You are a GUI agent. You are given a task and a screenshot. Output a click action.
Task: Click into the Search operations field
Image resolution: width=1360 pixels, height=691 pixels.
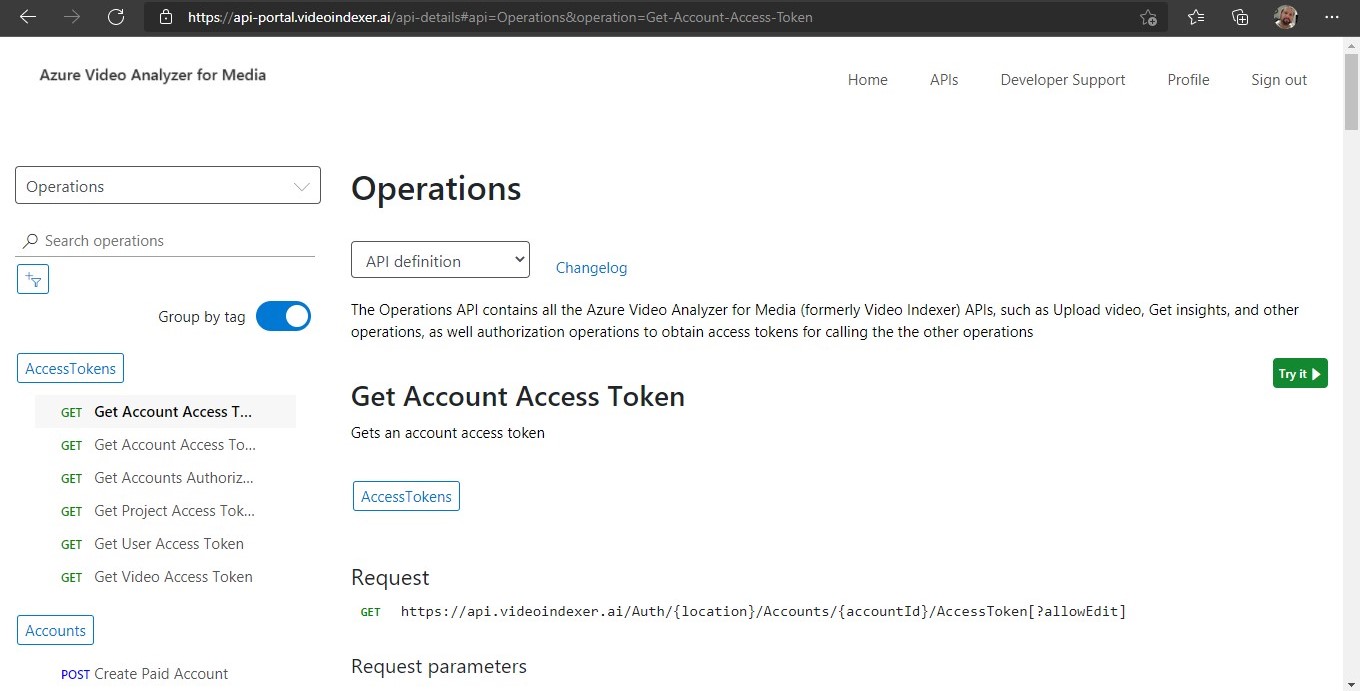165,241
